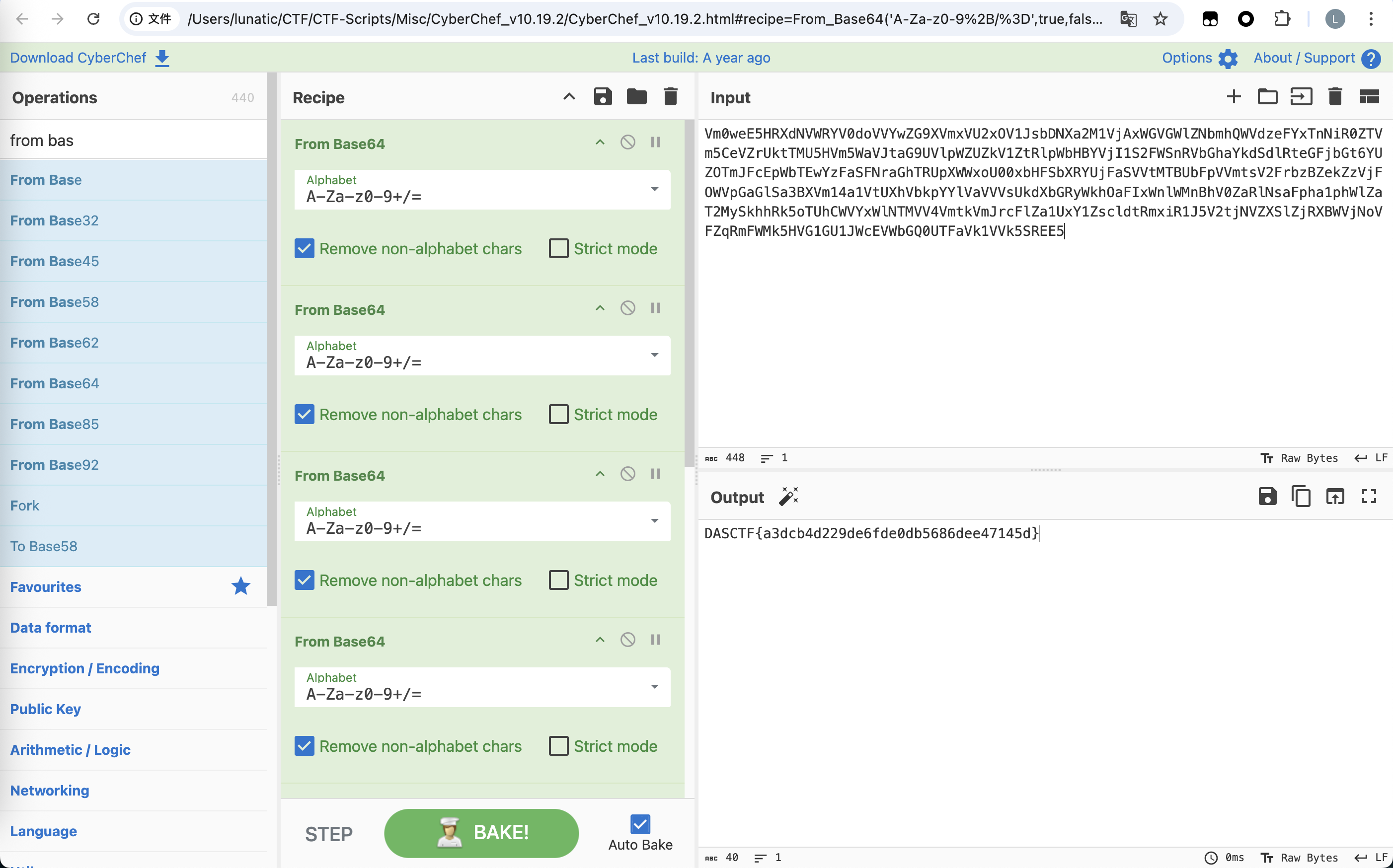
Task: Open About / Support help icon
Action: pos(1371,59)
